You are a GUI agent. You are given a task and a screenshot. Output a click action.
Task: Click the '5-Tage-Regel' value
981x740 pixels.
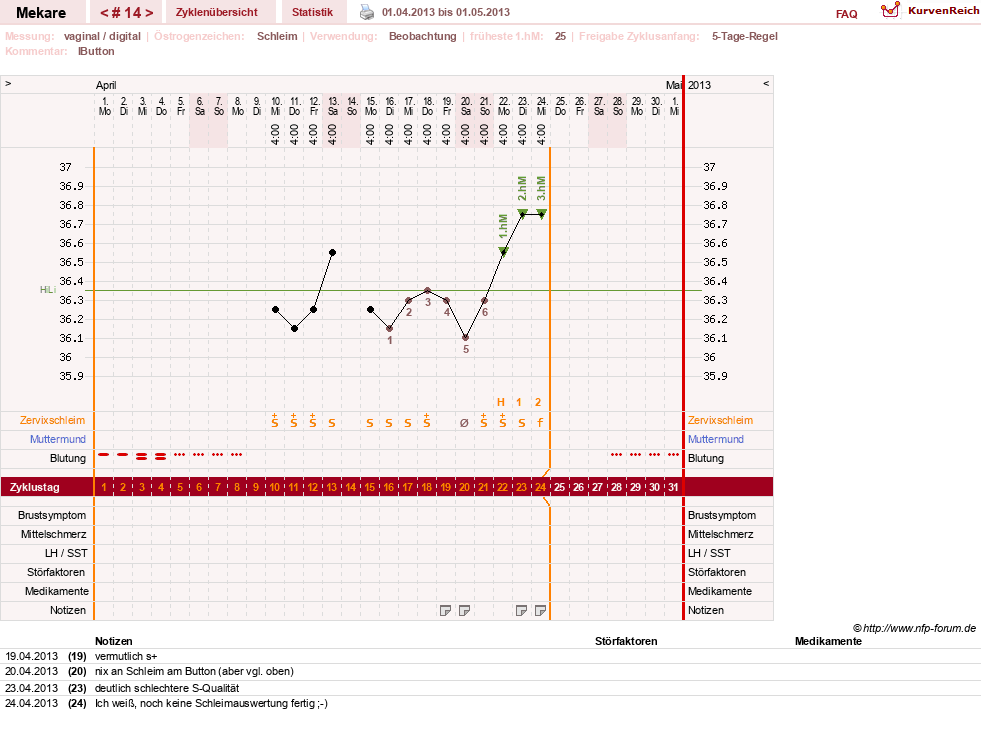point(745,36)
